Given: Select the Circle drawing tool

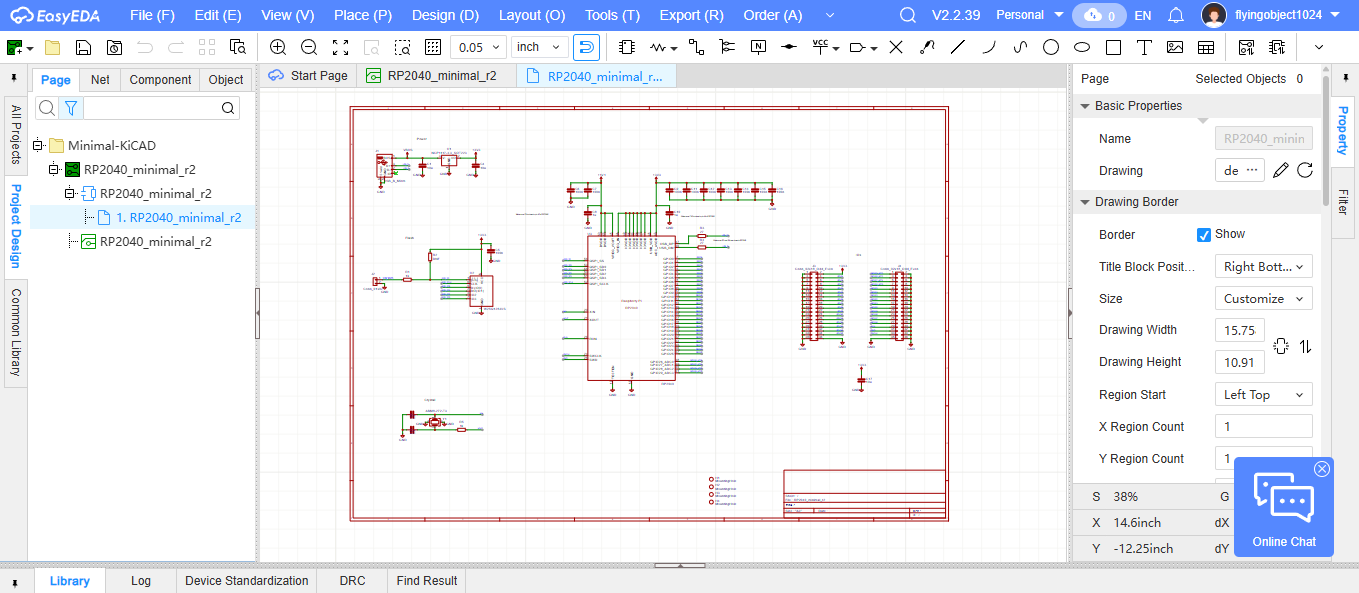Looking at the screenshot, I should 1051,47.
